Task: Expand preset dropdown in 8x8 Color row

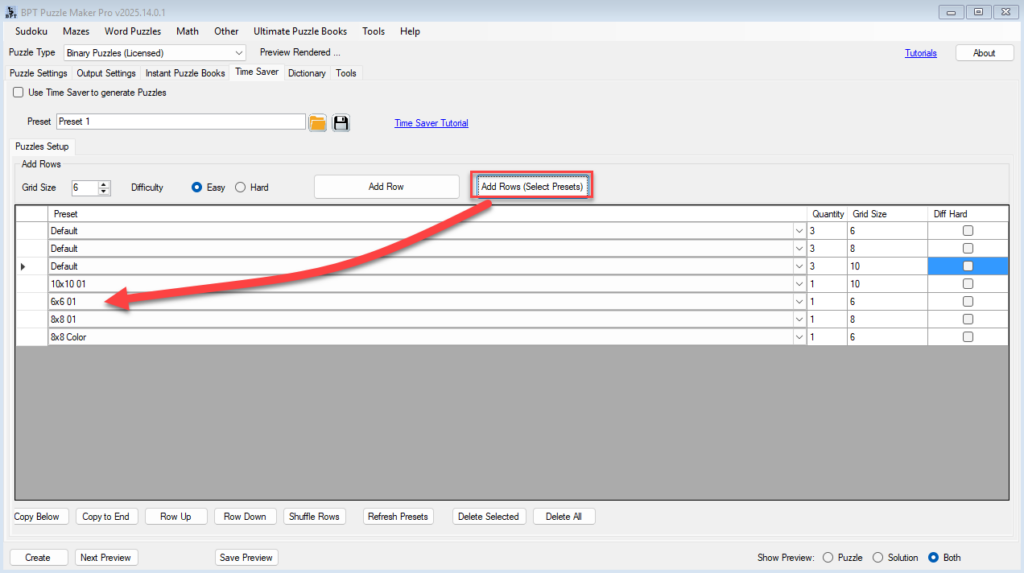Action: pyautogui.click(x=799, y=338)
